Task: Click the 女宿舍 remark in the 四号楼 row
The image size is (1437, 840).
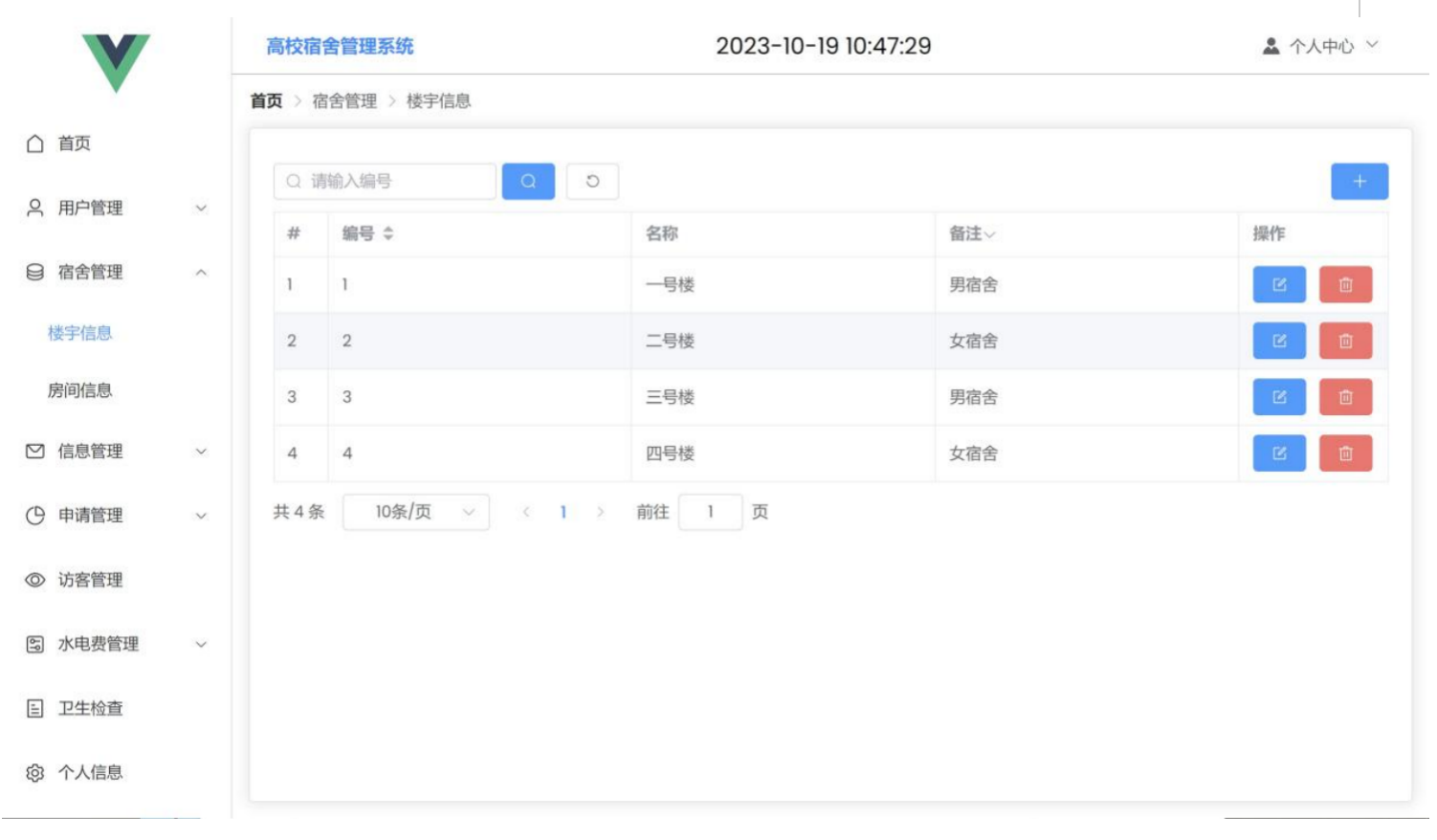Action: point(973,453)
